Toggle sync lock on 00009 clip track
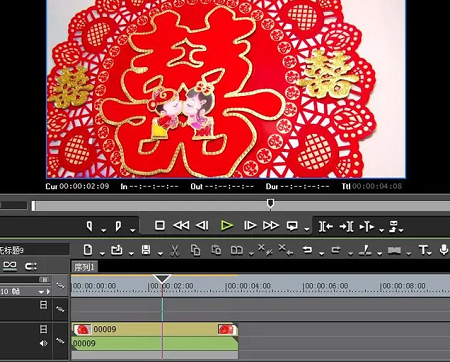 tap(60, 341)
